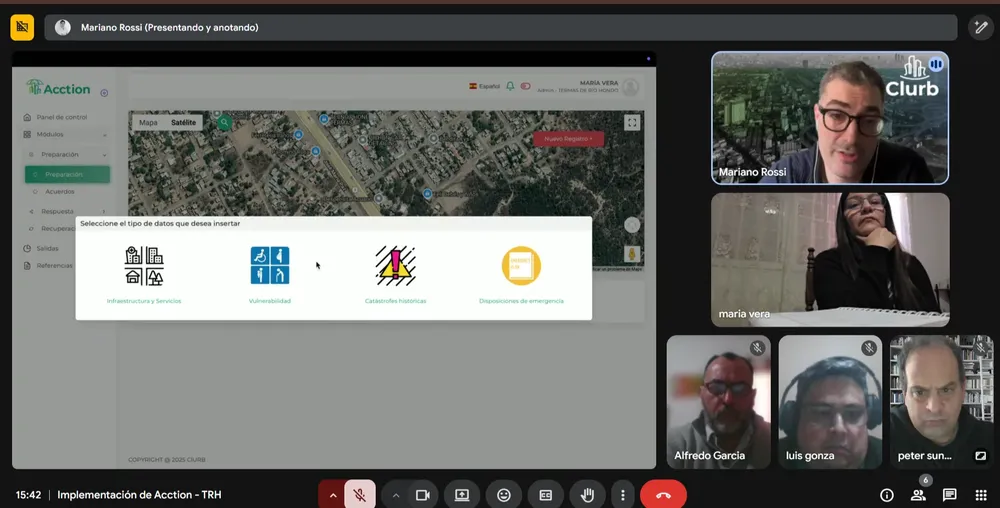Screen dimensions: 1000x508
Task: Raise hand in the meeting
Action: click(x=588, y=495)
